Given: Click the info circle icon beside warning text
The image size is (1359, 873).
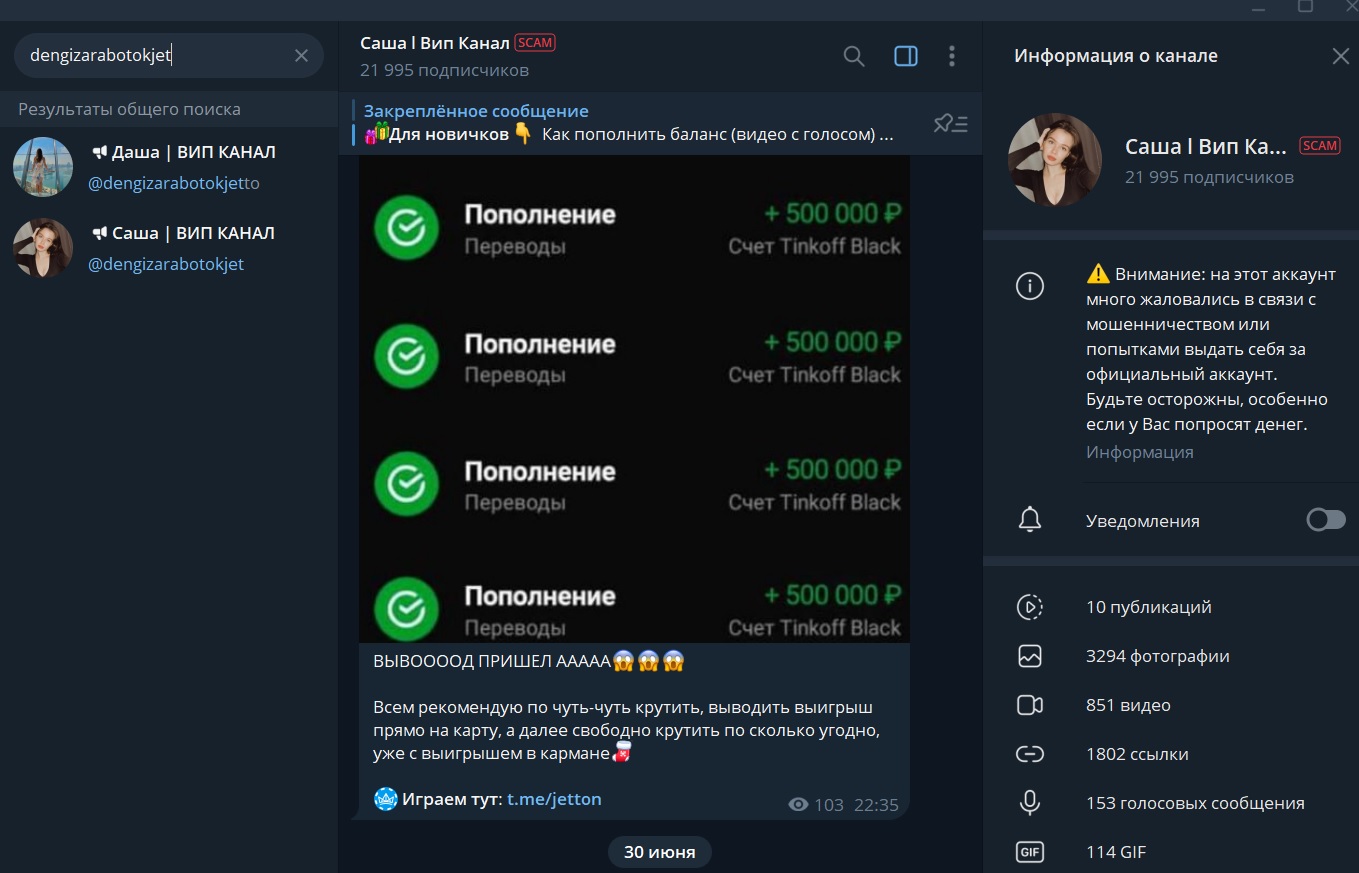Looking at the screenshot, I should [1029, 286].
